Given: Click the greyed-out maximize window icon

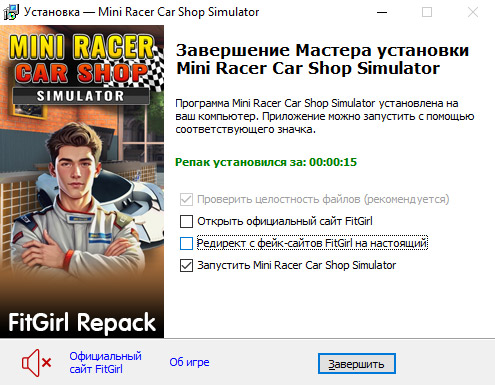Looking at the screenshot, I should tap(427, 12).
